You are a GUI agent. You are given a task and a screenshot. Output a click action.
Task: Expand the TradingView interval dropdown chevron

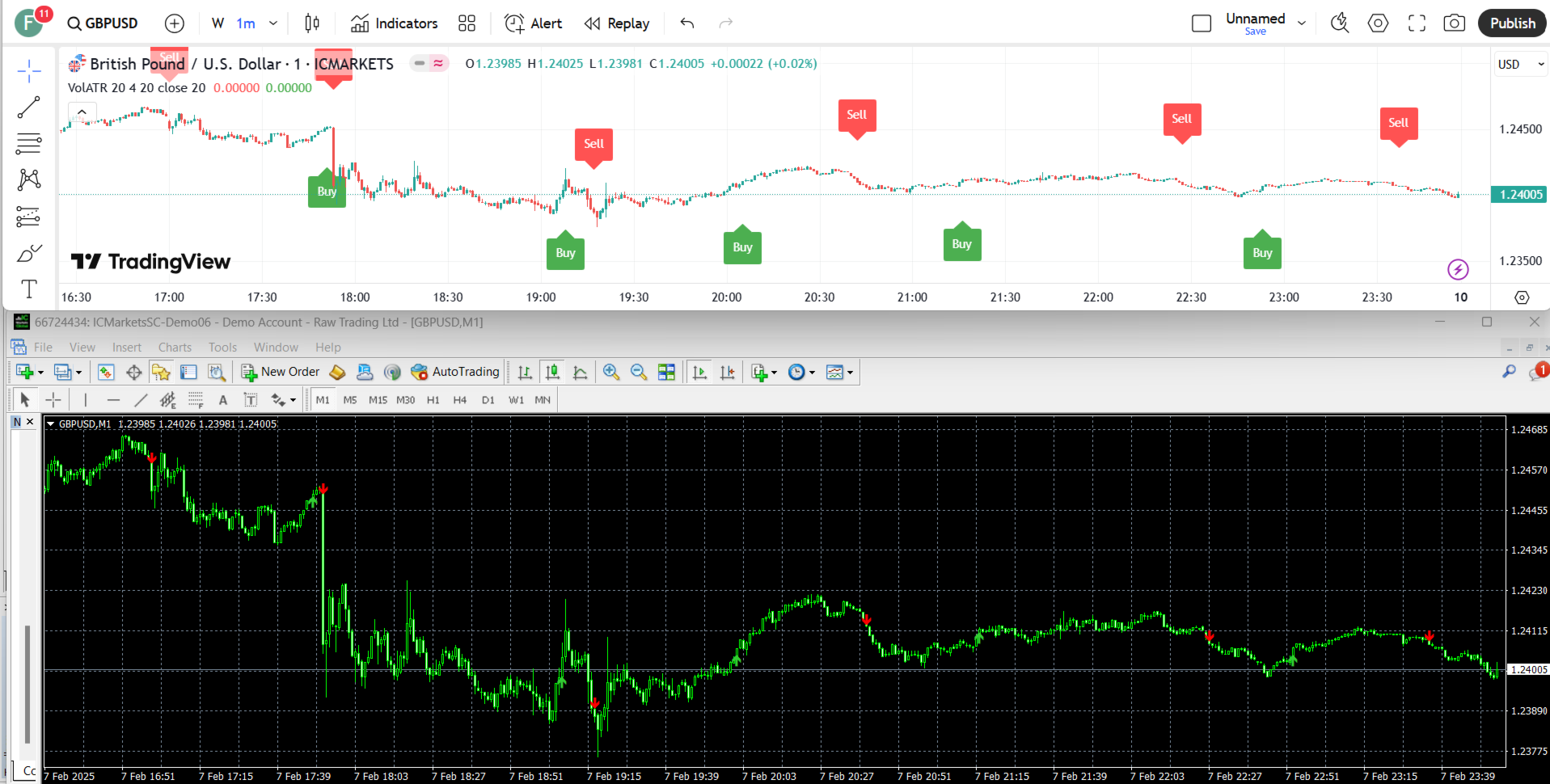tap(273, 23)
